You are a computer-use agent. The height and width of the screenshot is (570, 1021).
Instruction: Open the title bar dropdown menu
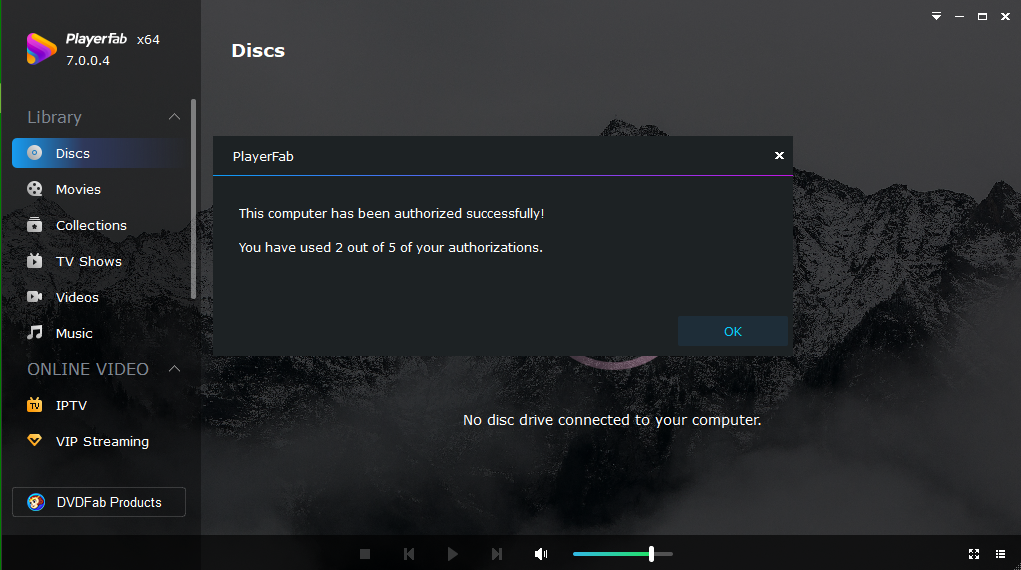[x=936, y=16]
